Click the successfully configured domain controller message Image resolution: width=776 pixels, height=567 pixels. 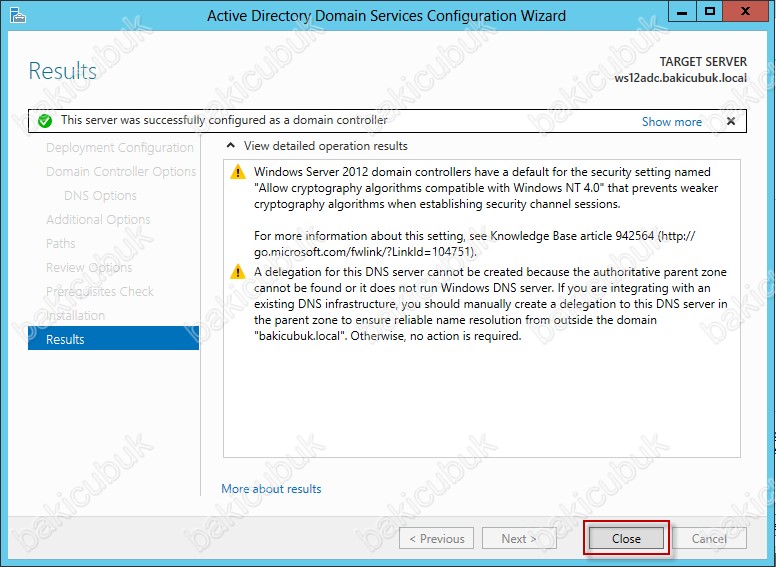(224, 120)
